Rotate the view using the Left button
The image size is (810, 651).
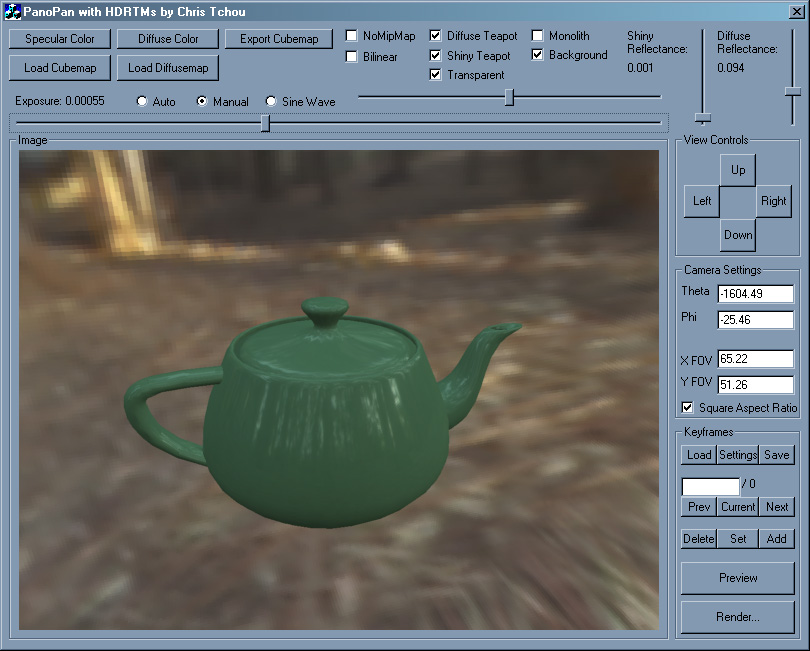tap(702, 201)
